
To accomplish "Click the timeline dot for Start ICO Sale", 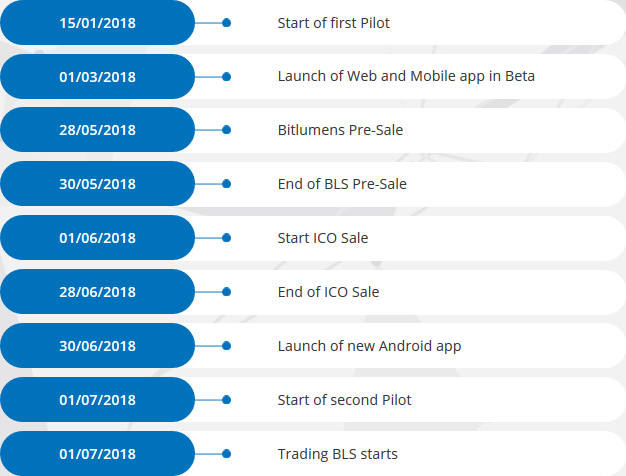I will click(226, 238).
